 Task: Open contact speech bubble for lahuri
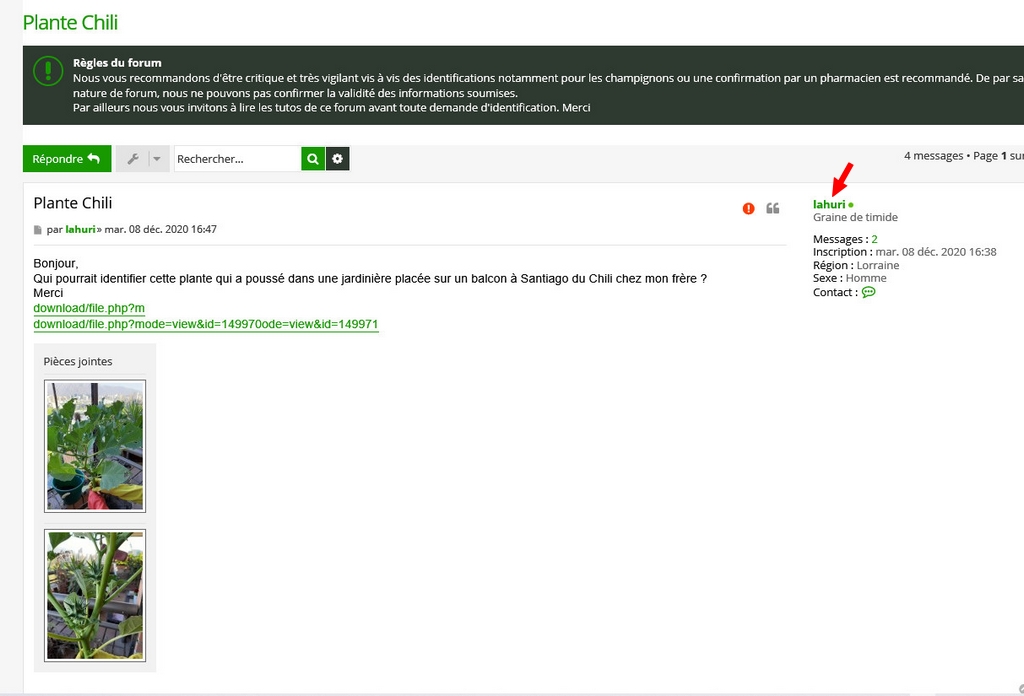click(x=868, y=292)
